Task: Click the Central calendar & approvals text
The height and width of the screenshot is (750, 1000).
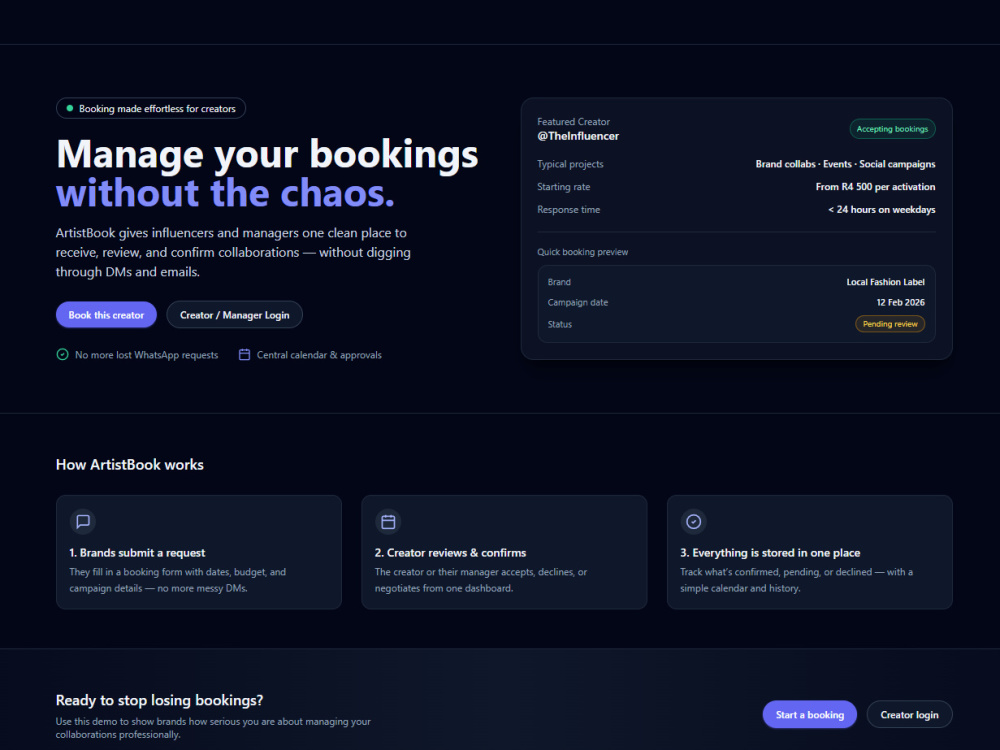Action: pyautogui.click(x=319, y=355)
